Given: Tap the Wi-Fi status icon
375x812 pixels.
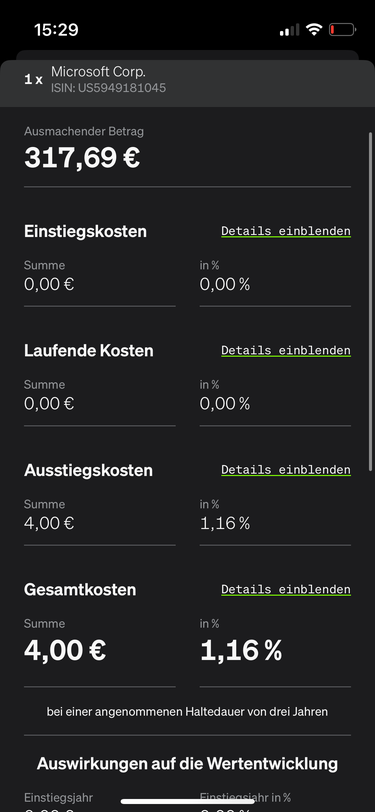Looking at the screenshot, I should point(314,29).
